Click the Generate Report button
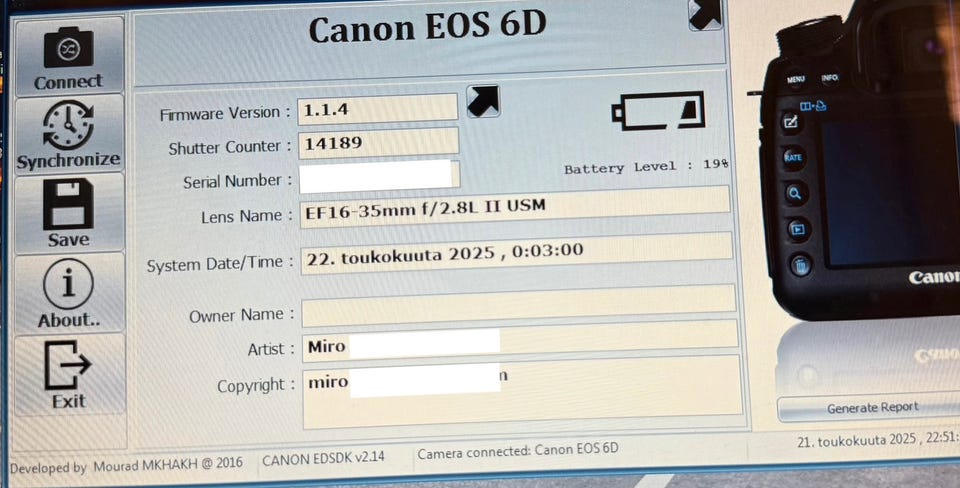Viewport: 960px width, 488px height. point(872,408)
